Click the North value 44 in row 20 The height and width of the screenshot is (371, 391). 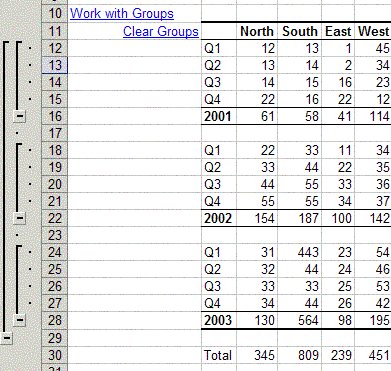click(x=257, y=184)
